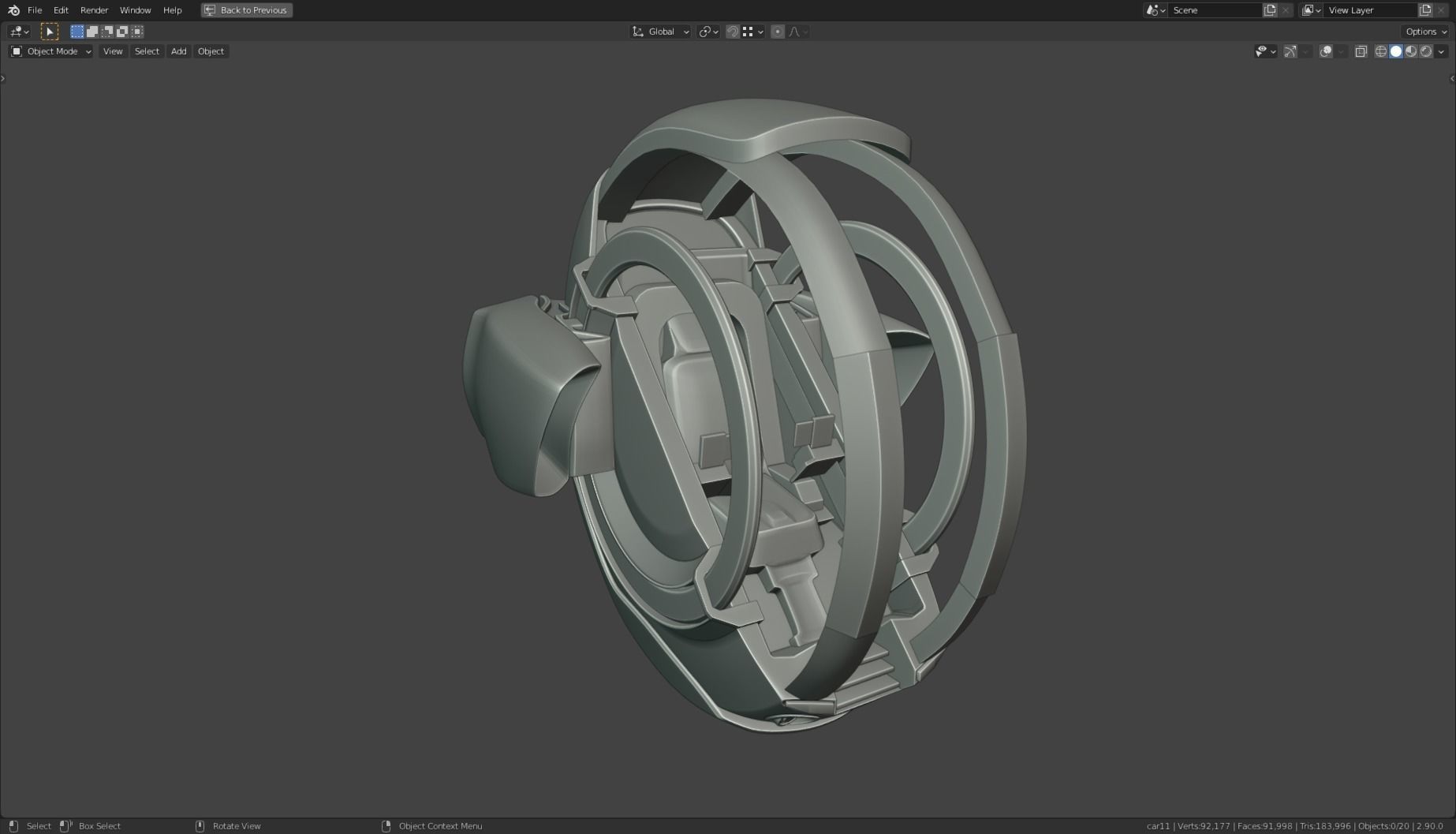Viewport: 1456px width, 834px height.
Task: Click the 3D wheel model in viewport
Action: (x=745, y=416)
